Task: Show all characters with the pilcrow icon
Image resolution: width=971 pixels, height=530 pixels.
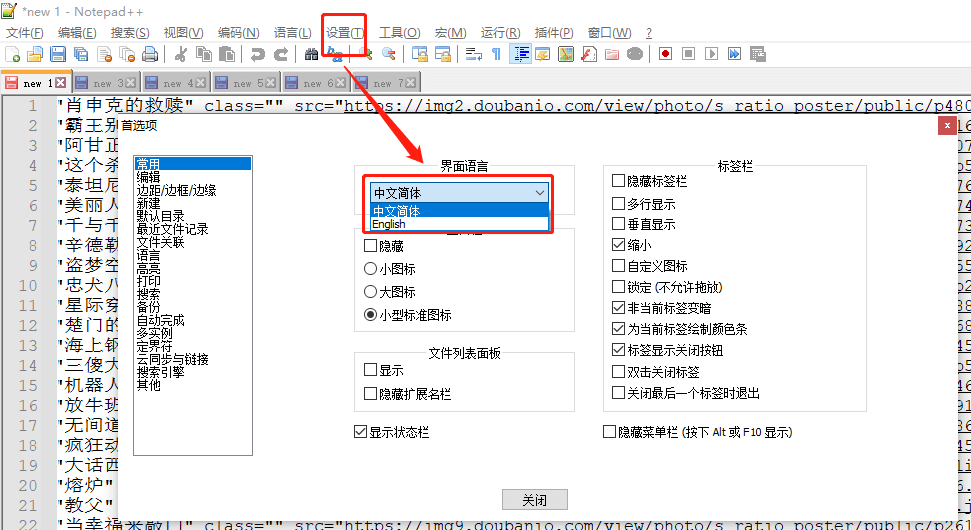Action: coord(496,54)
